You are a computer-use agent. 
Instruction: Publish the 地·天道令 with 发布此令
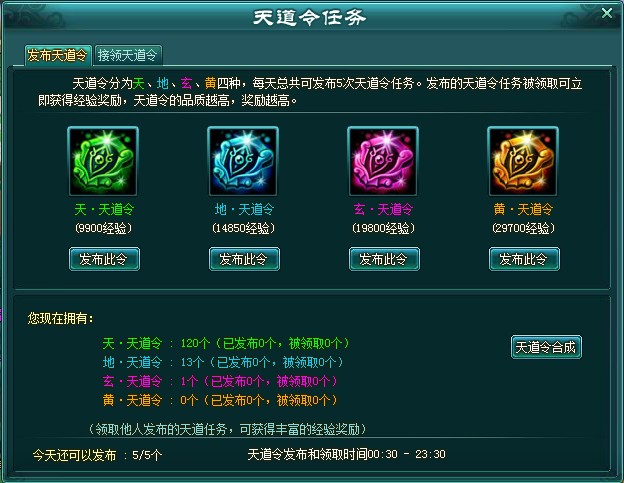[x=244, y=259]
